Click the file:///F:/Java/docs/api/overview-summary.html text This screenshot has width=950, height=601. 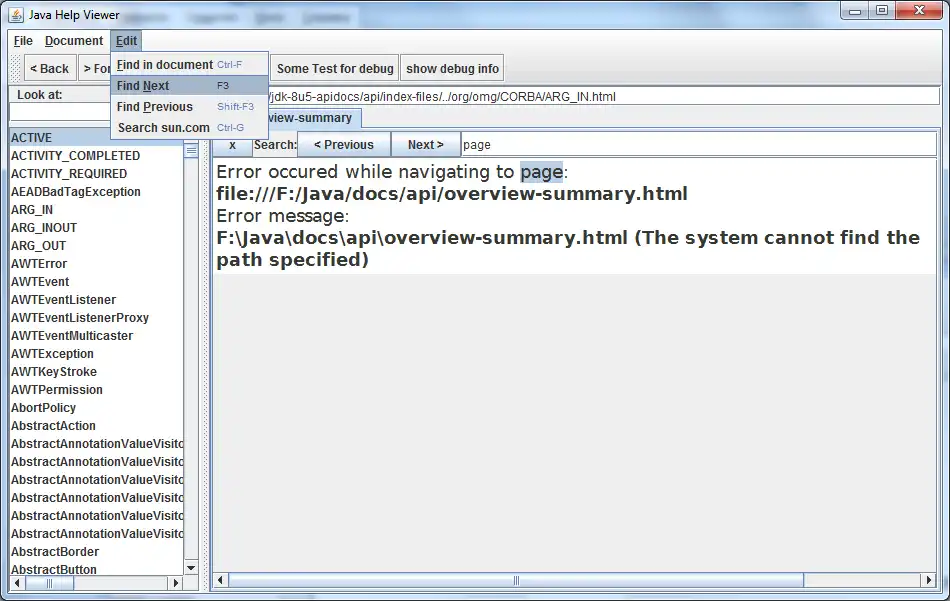pos(452,194)
